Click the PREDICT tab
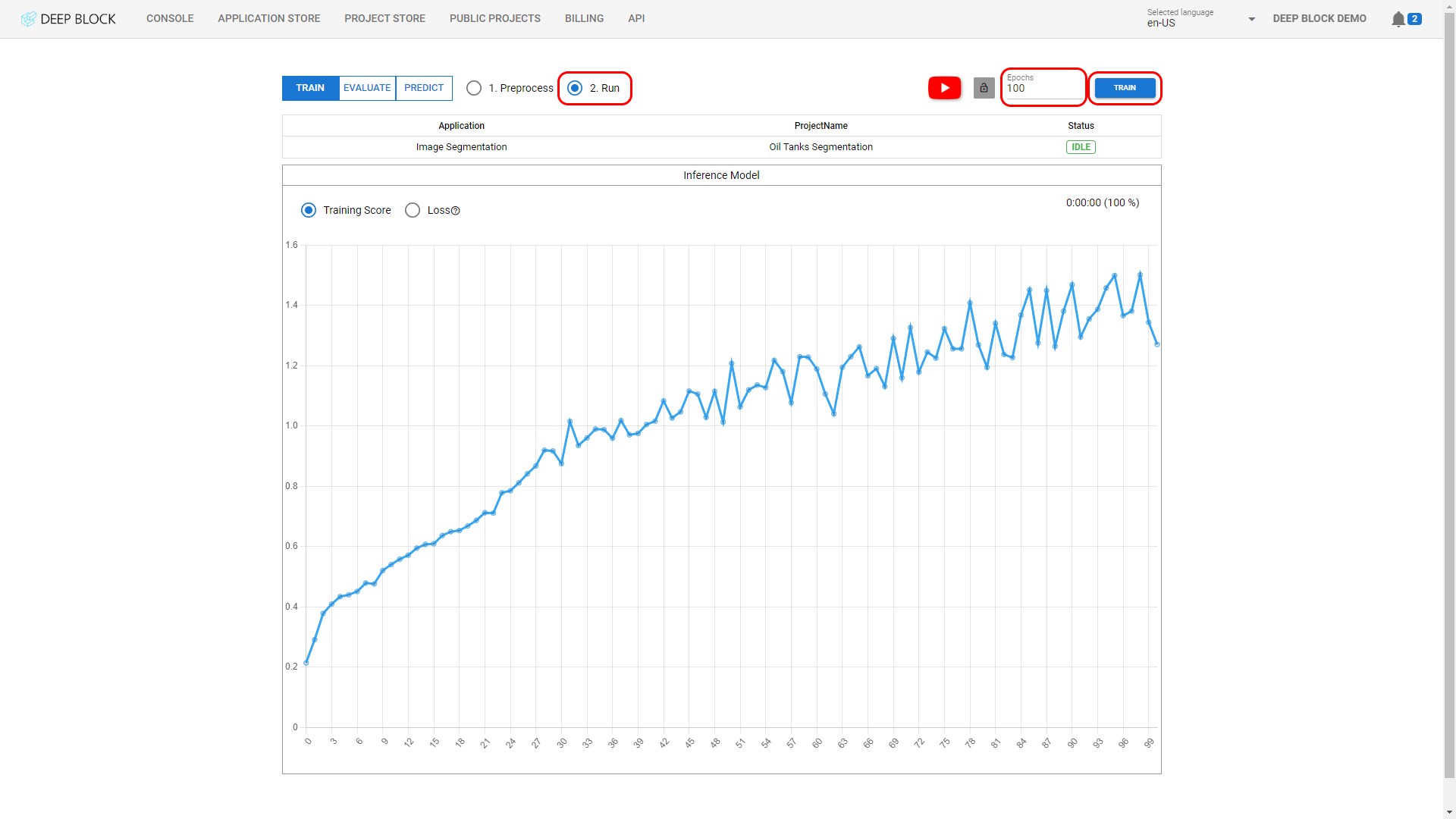Screen dimensions: 1456x819 423,88
